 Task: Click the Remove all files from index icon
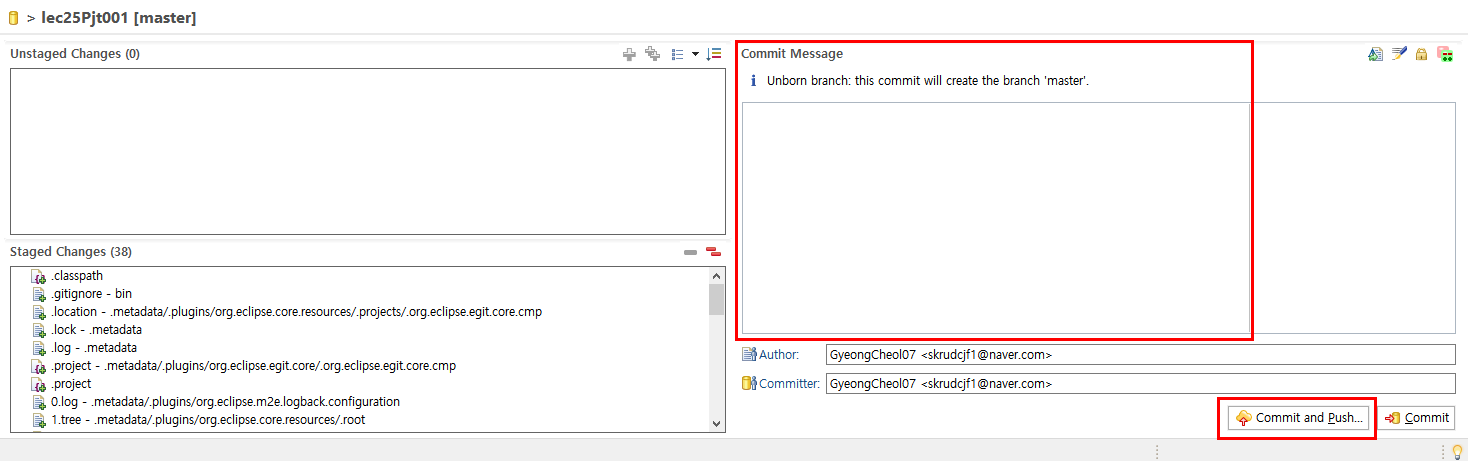click(713, 252)
